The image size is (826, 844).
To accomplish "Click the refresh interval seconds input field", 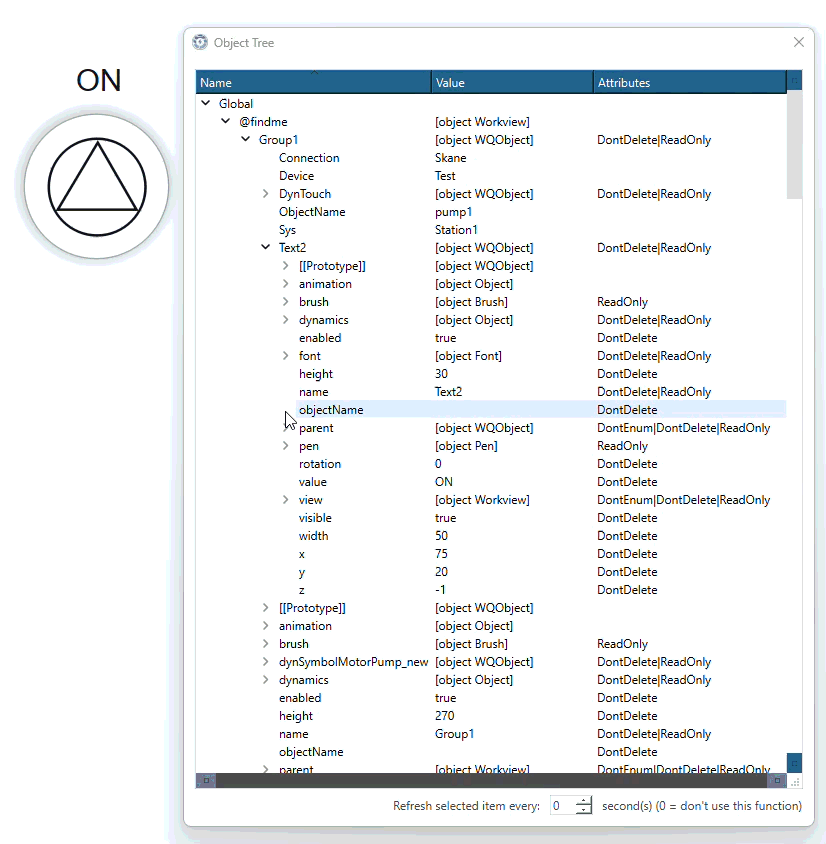I will [x=562, y=806].
